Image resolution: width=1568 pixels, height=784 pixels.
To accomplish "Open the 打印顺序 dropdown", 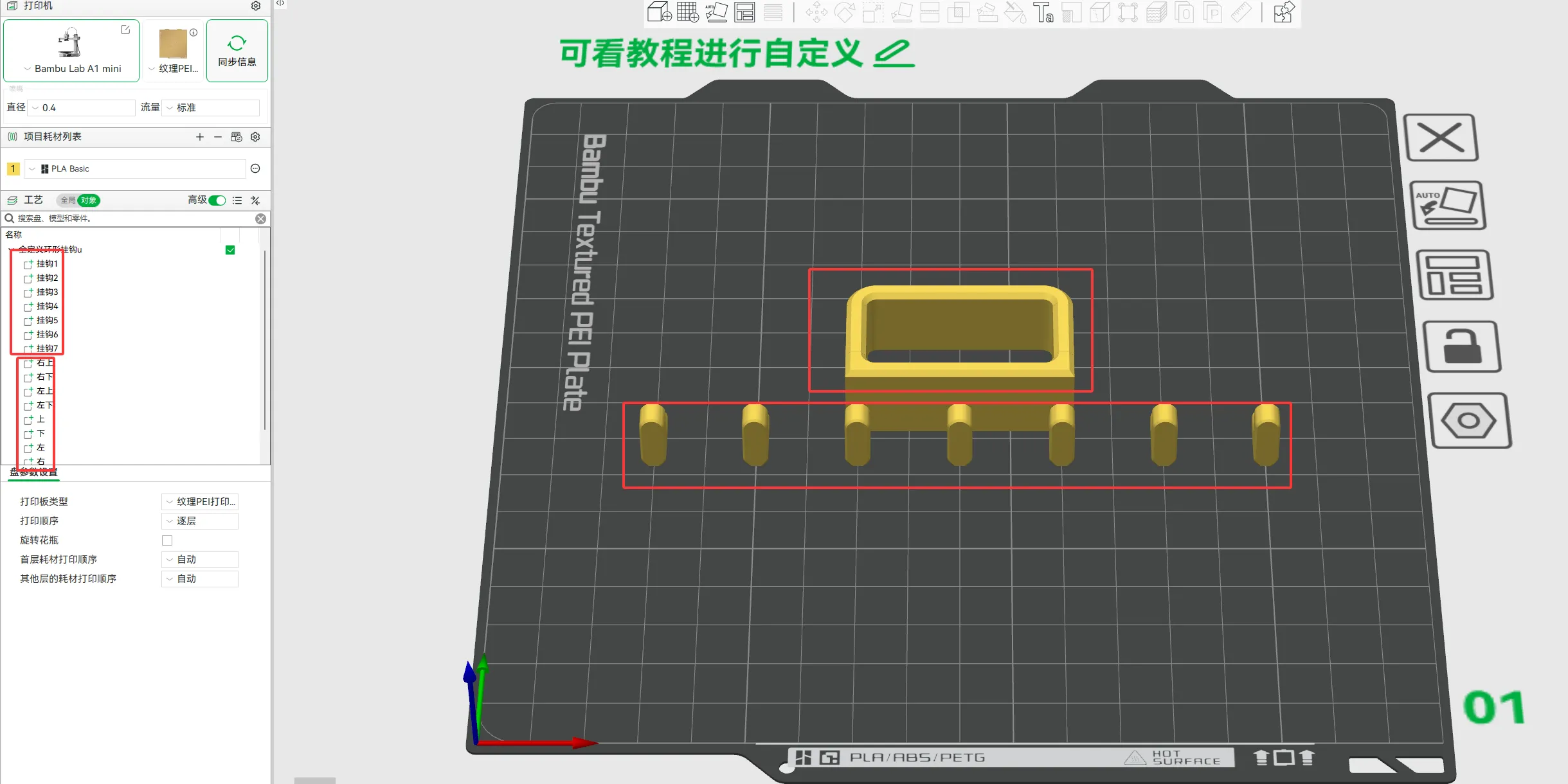I will [x=200, y=521].
